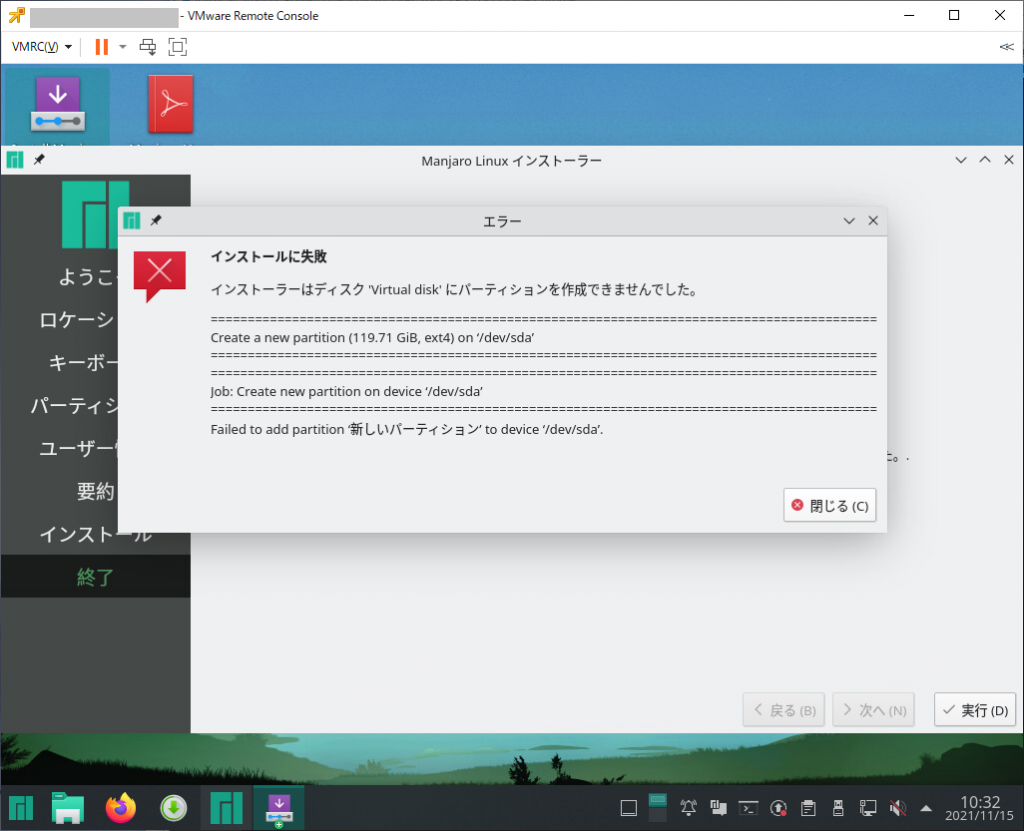Screen dimensions: 1024x831
Task: Click the 'Failed to add partition' message
Action: 406,429
